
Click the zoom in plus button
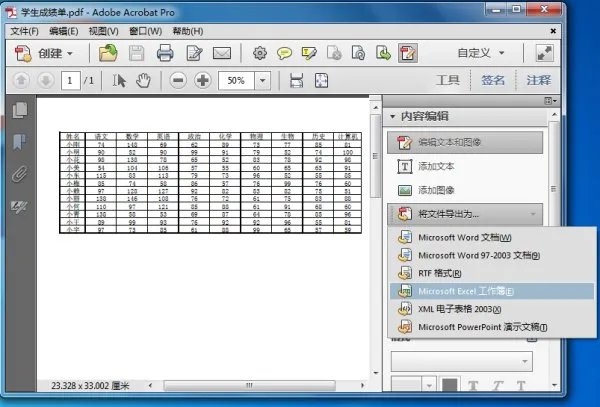tap(203, 81)
